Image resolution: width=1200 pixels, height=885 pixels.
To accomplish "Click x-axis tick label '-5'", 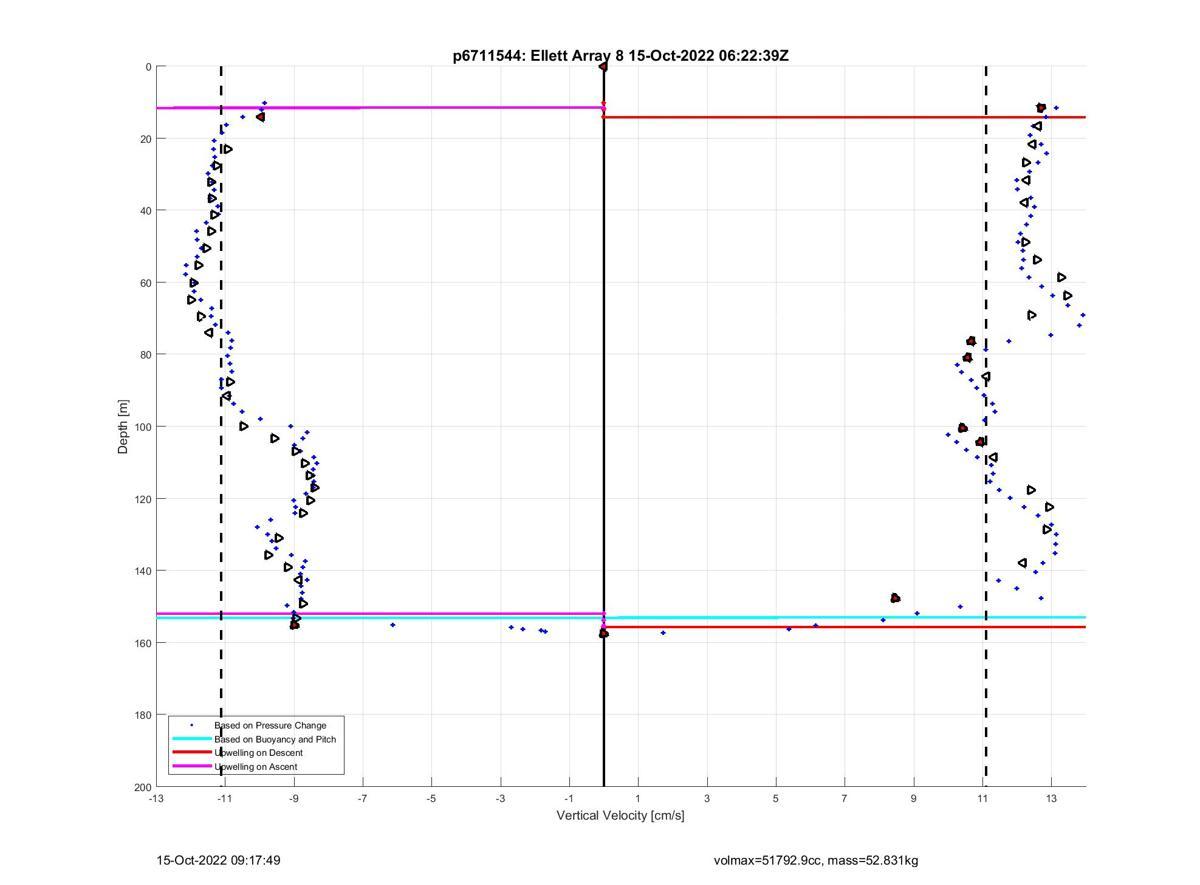I will [x=431, y=799].
